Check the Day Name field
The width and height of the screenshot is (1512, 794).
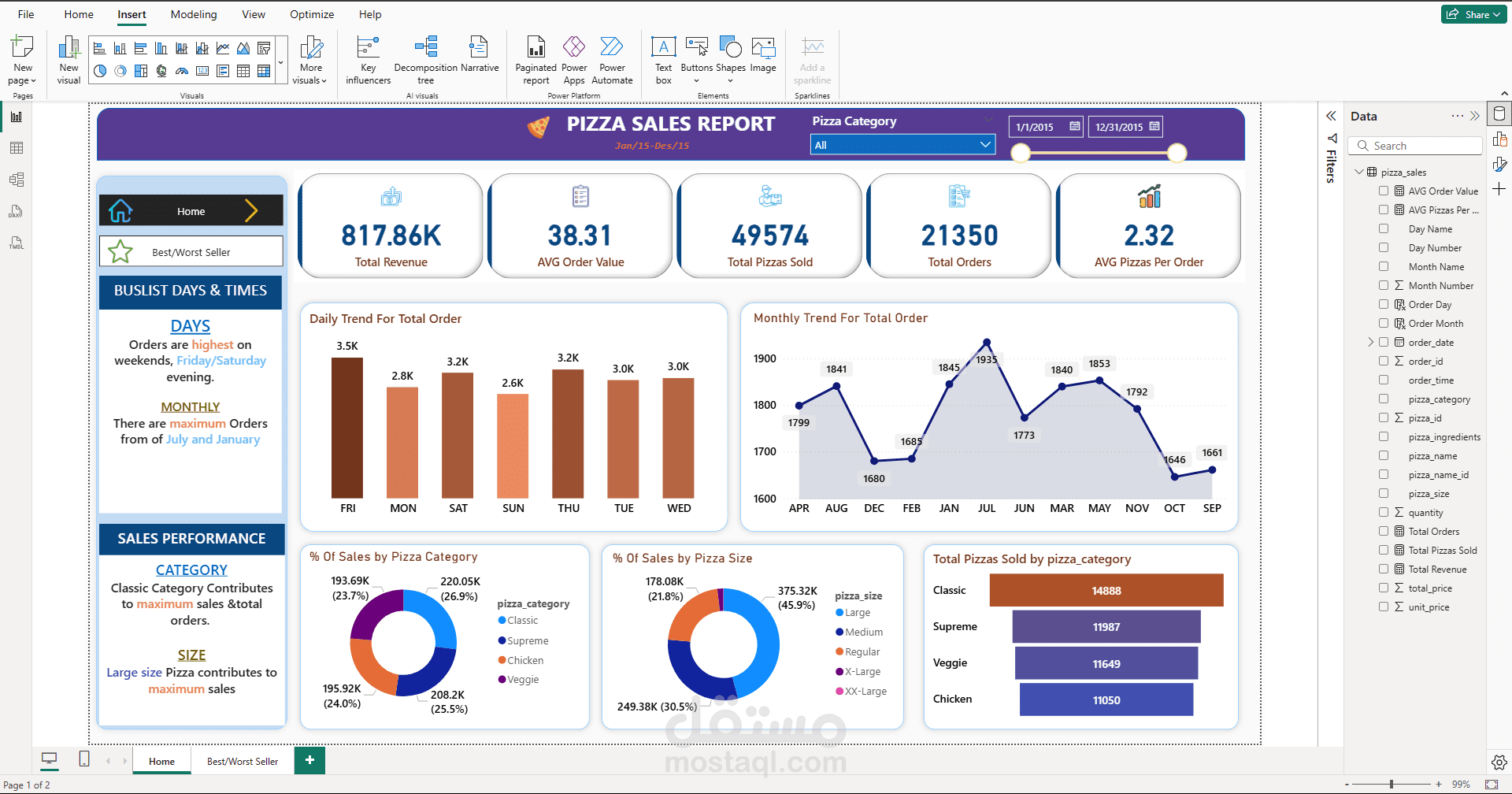1384,228
